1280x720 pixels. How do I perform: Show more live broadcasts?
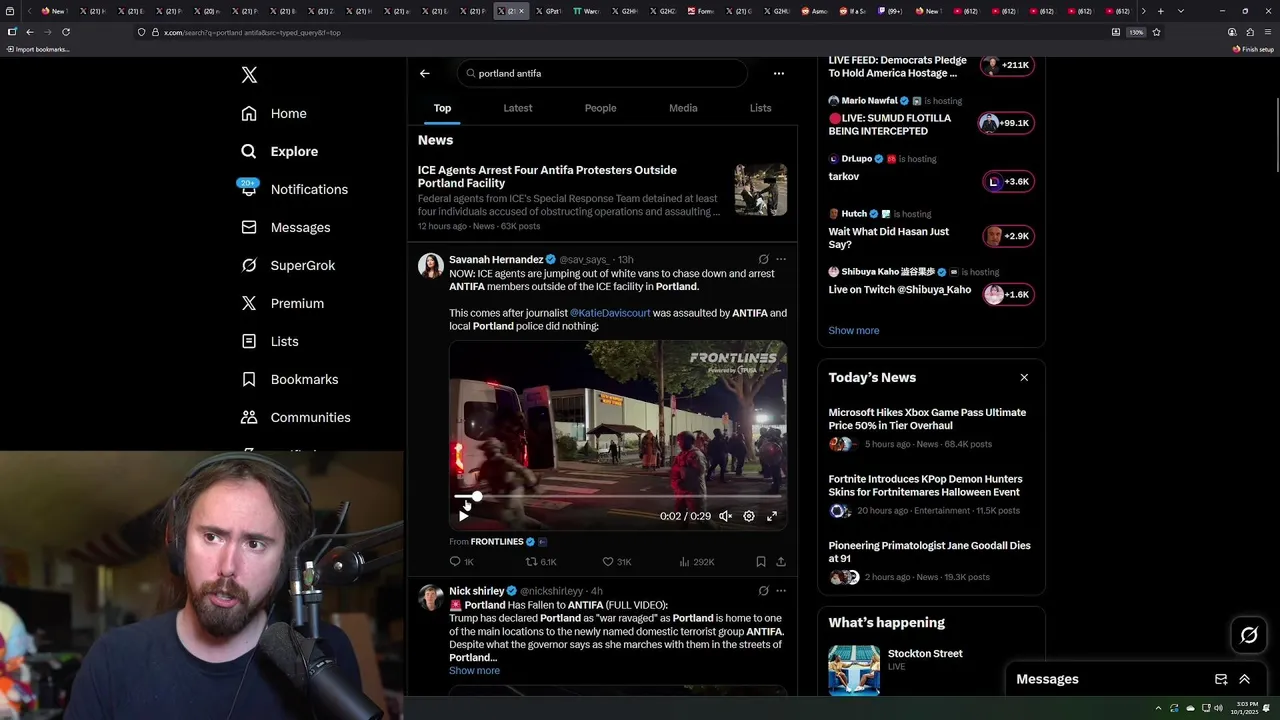click(x=854, y=331)
